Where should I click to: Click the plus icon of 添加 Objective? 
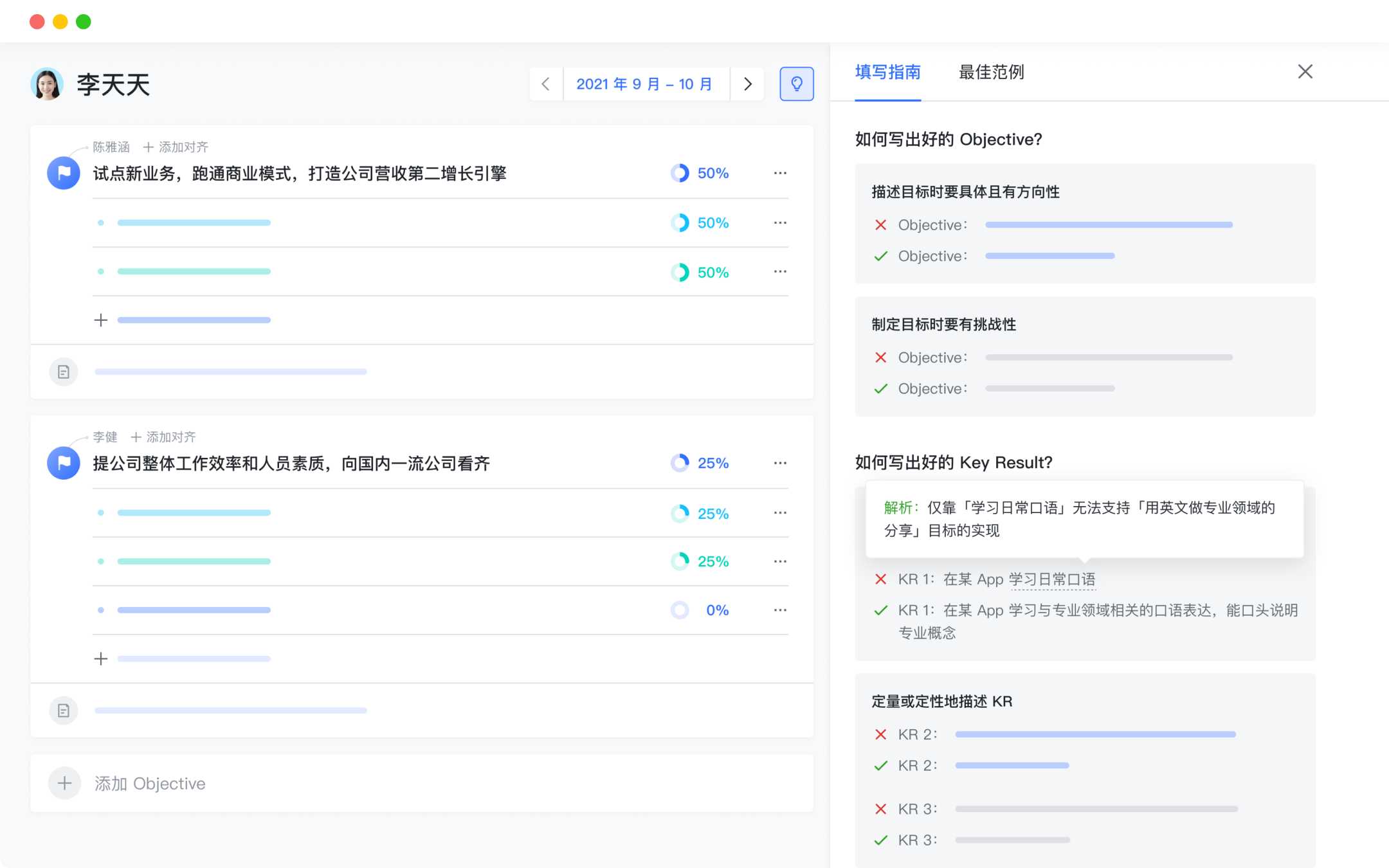pos(64,783)
